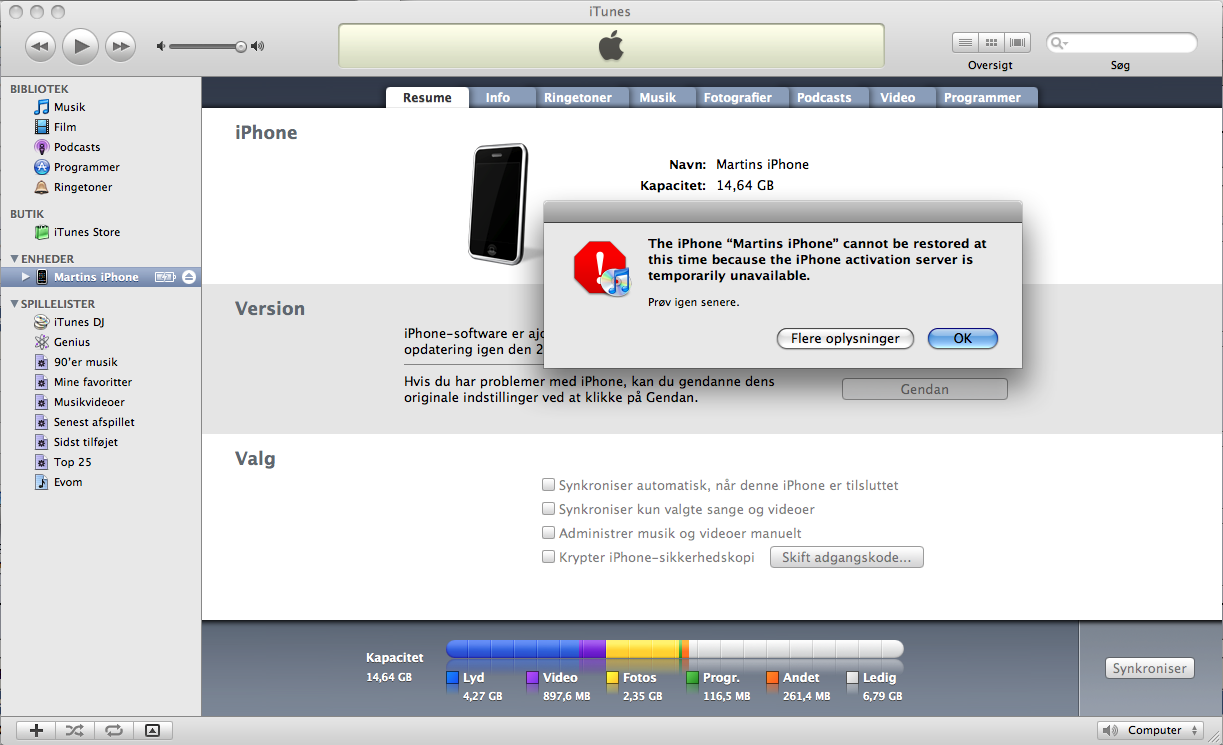Switch to the Resume tab
This screenshot has width=1223, height=745.
coord(427,98)
